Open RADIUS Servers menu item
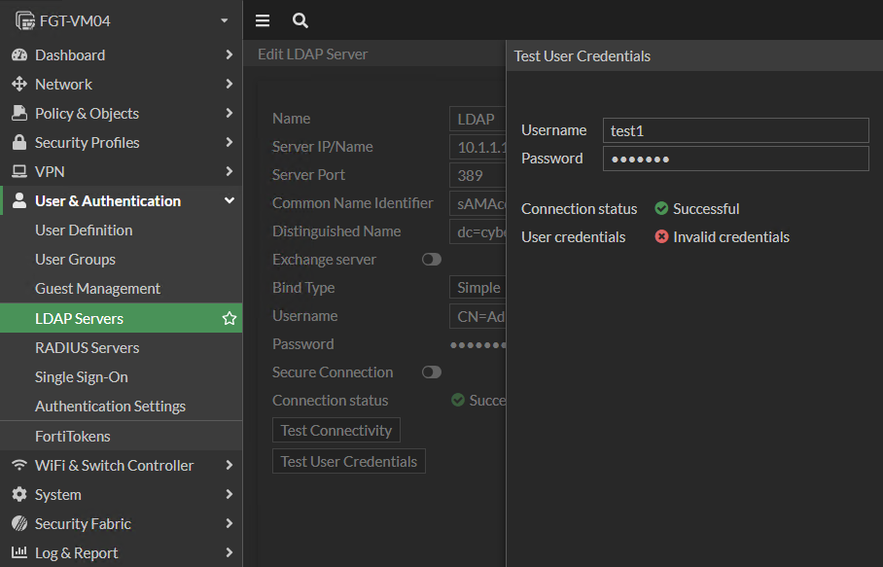The width and height of the screenshot is (883, 567). (x=87, y=347)
